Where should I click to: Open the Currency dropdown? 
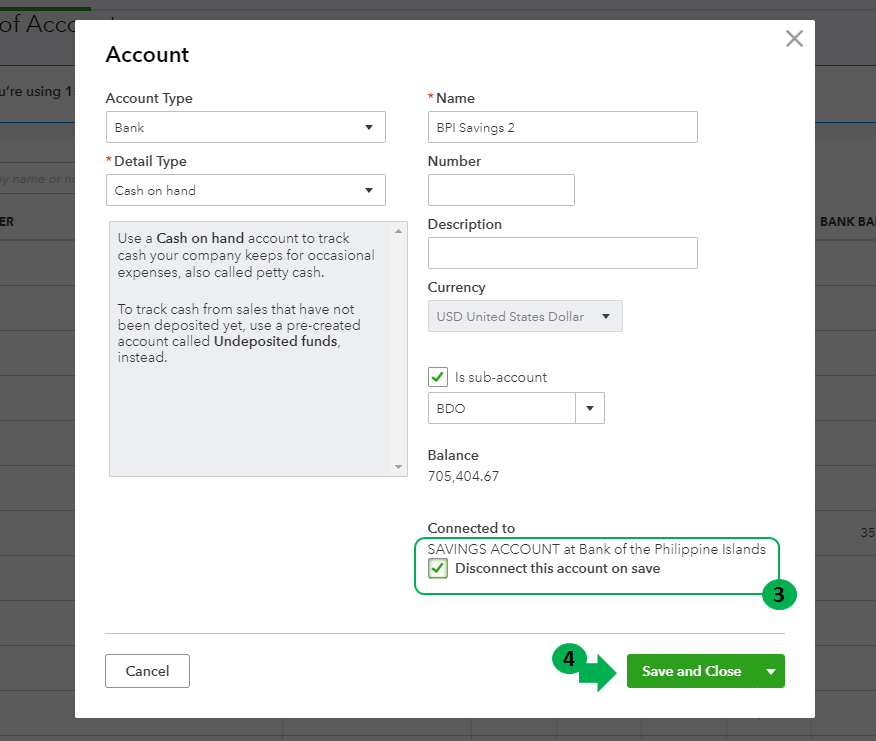pyautogui.click(x=525, y=316)
